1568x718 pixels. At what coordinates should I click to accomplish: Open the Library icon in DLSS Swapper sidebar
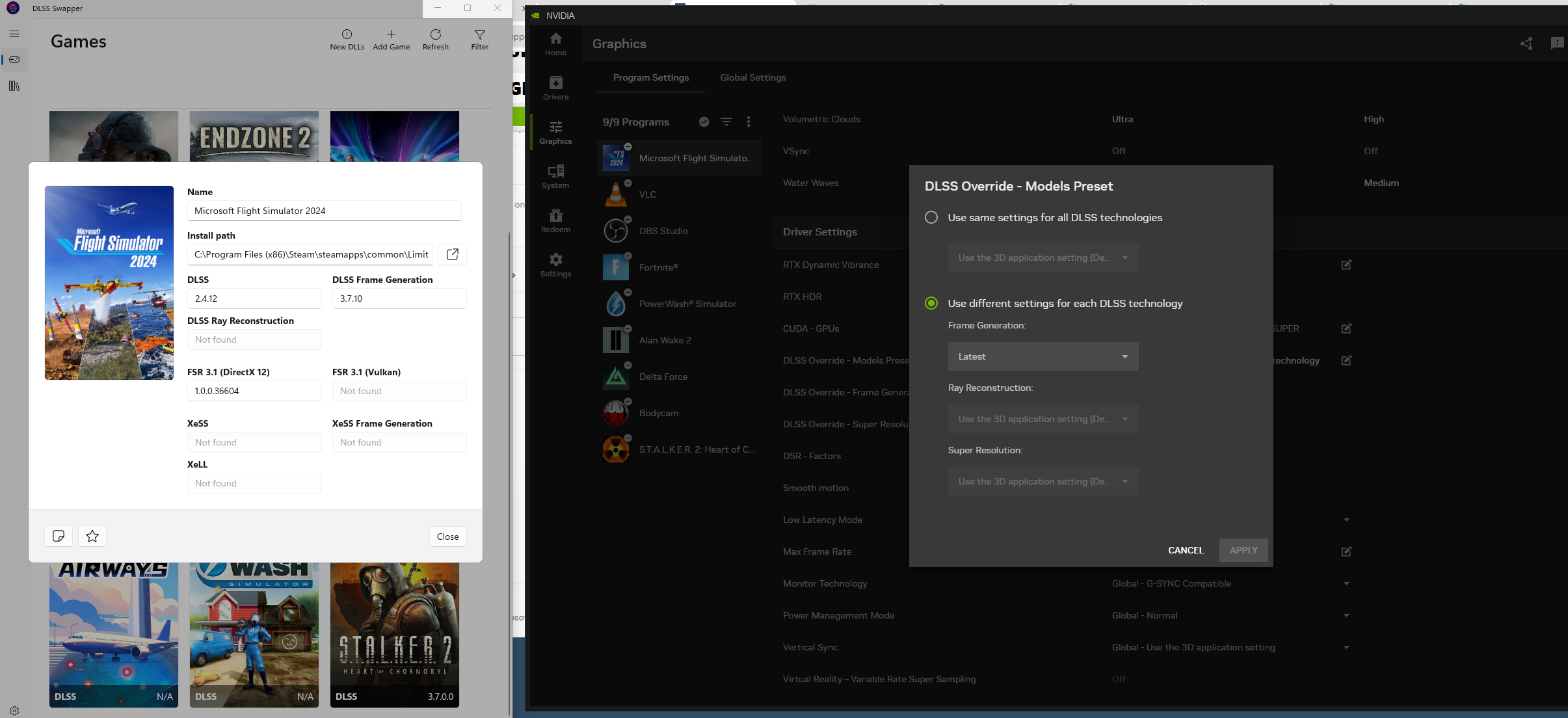click(x=14, y=86)
